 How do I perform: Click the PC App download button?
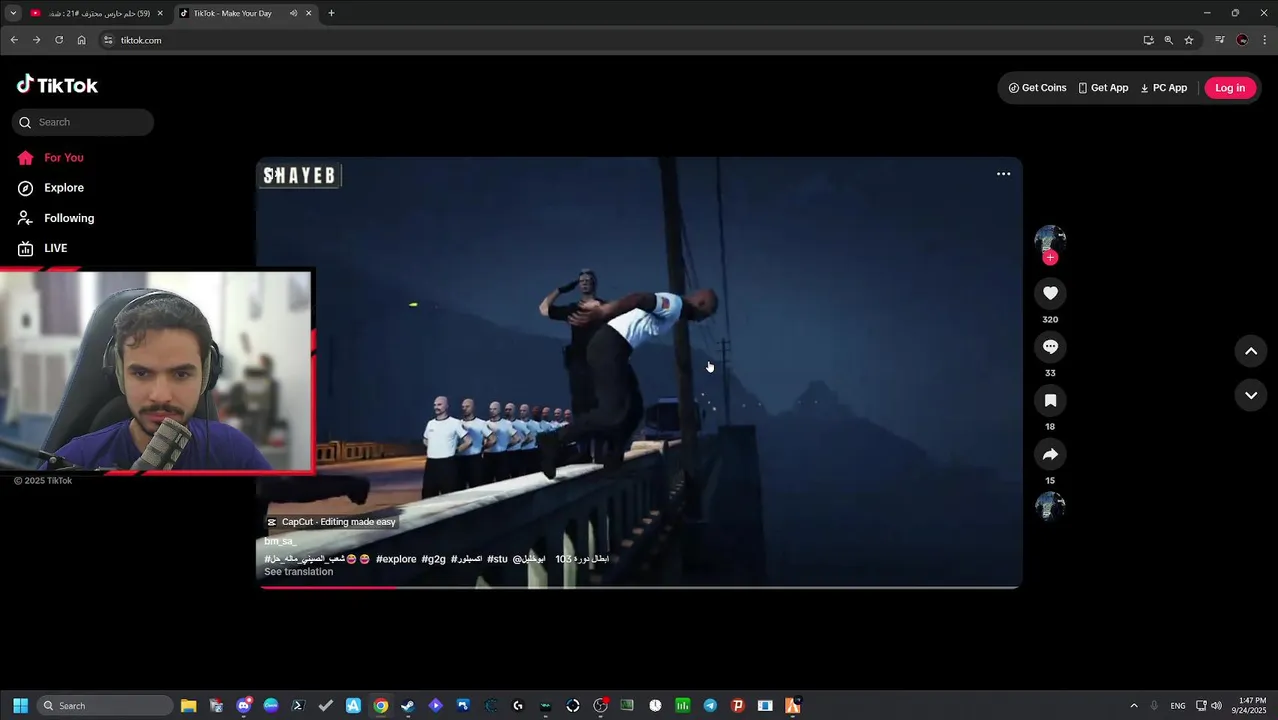[x=1163, y=88]
